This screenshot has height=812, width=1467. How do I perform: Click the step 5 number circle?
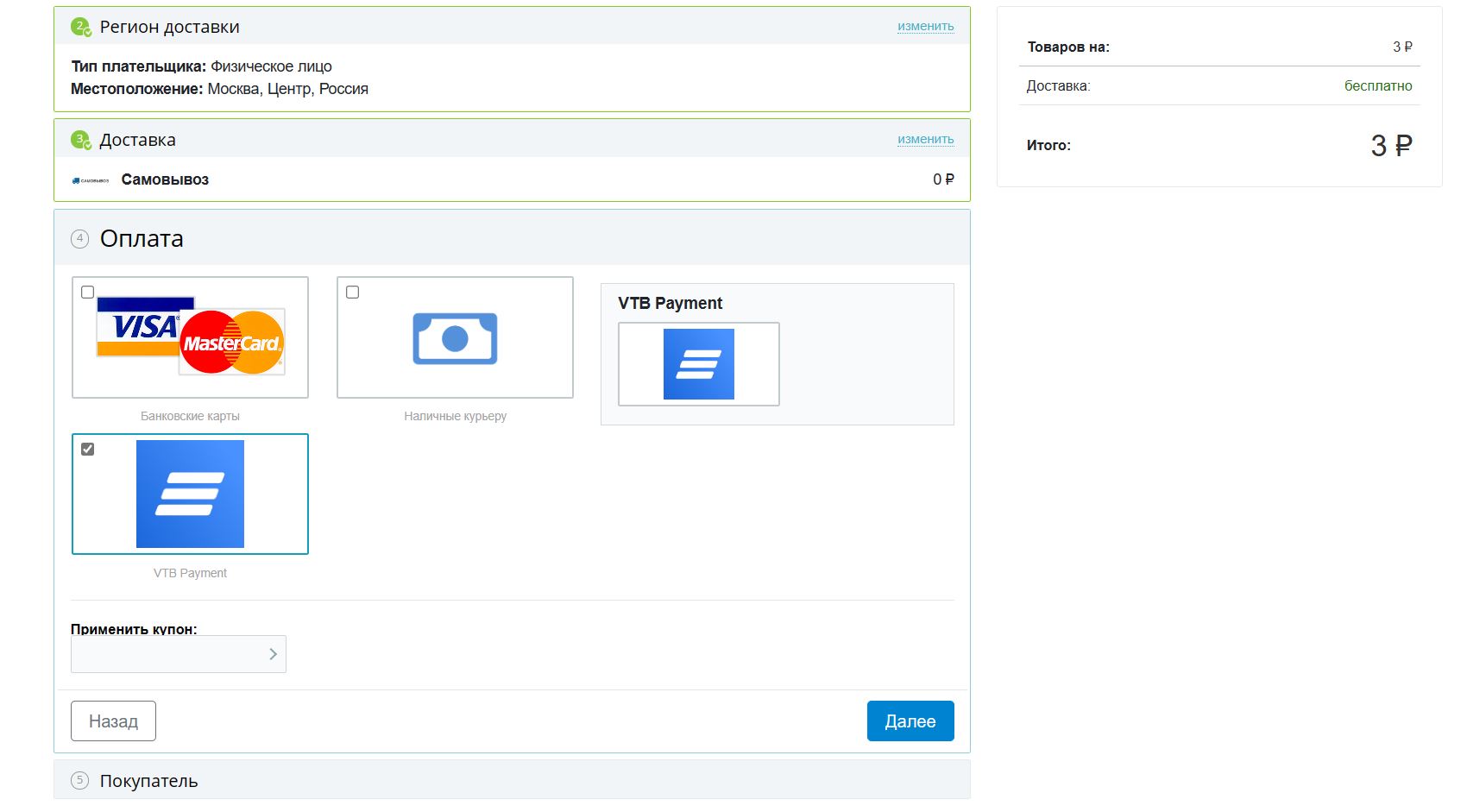coord(80,781)
